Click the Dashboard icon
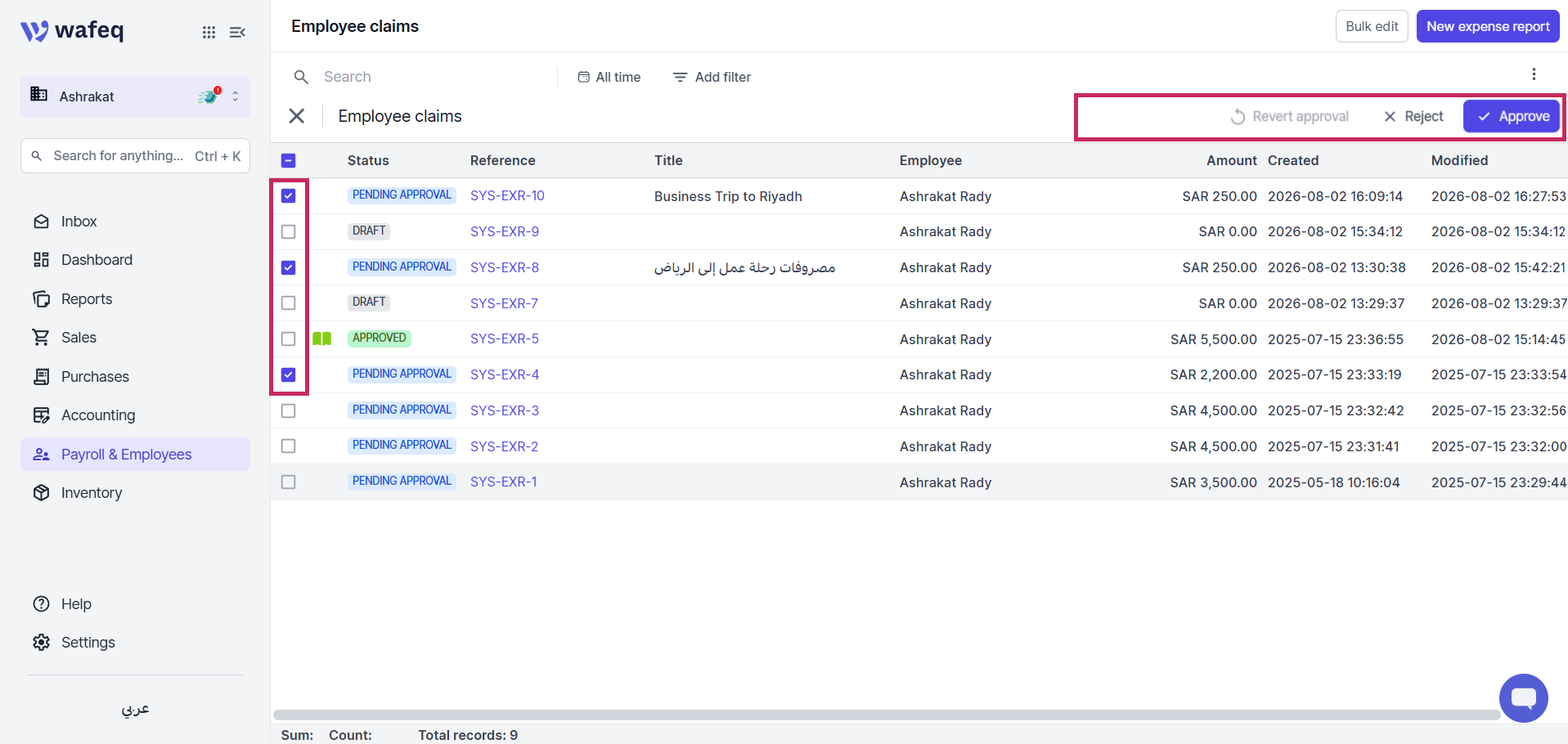 [41, 260]
